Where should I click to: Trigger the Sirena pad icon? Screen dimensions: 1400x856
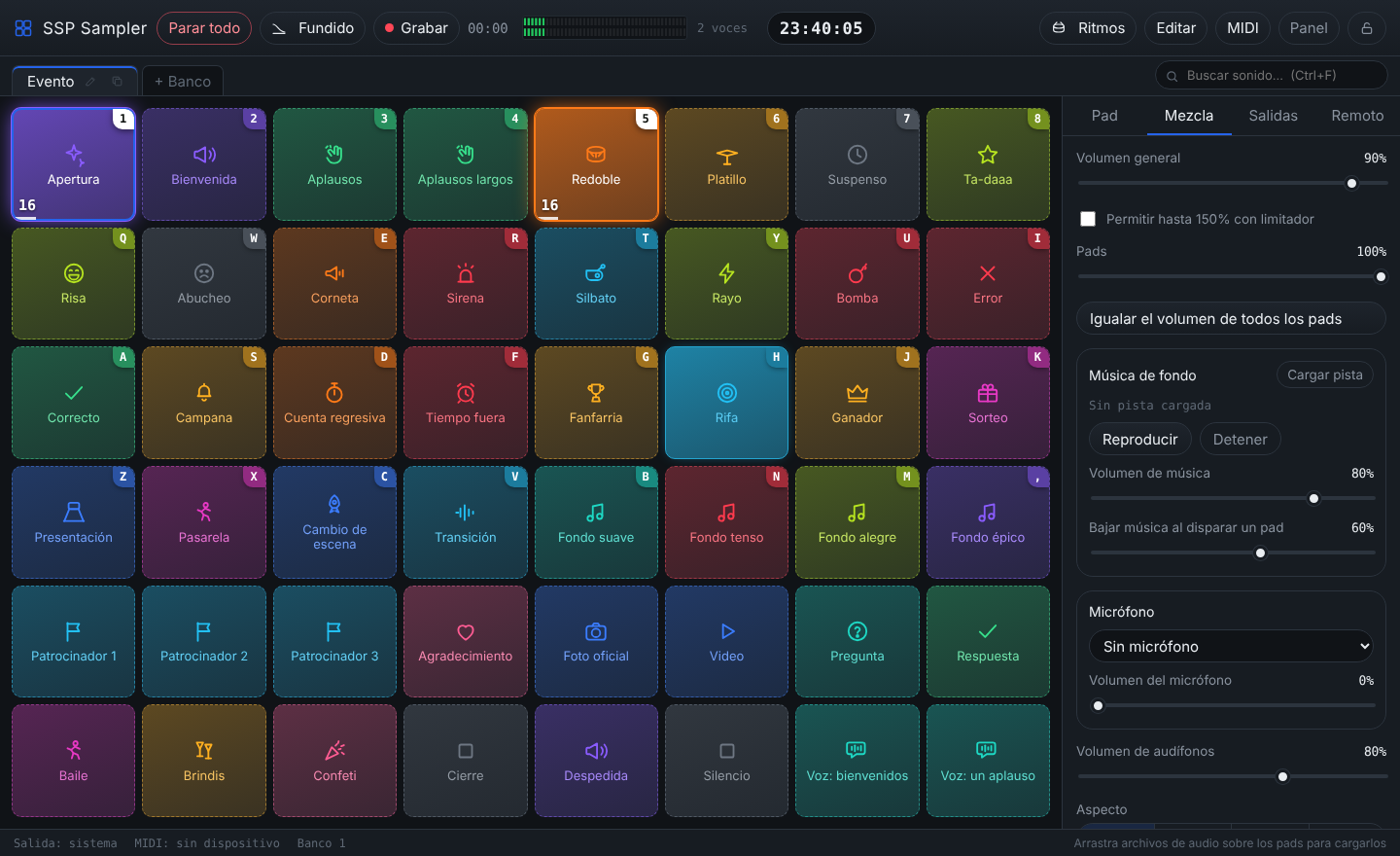point(466,273)
